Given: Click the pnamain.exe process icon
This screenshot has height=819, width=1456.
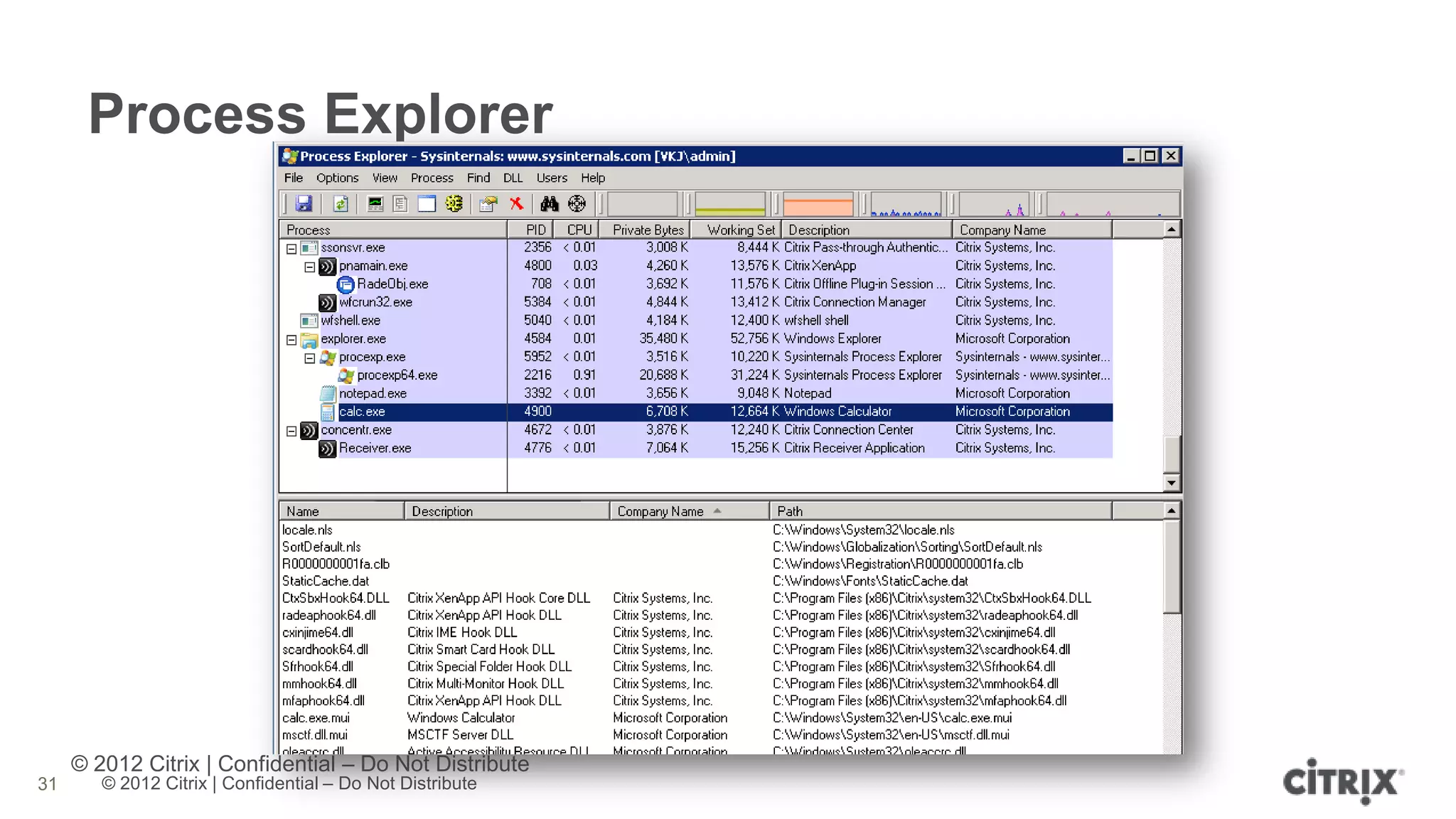Looking at the screenshot, I should click(327, 267).
